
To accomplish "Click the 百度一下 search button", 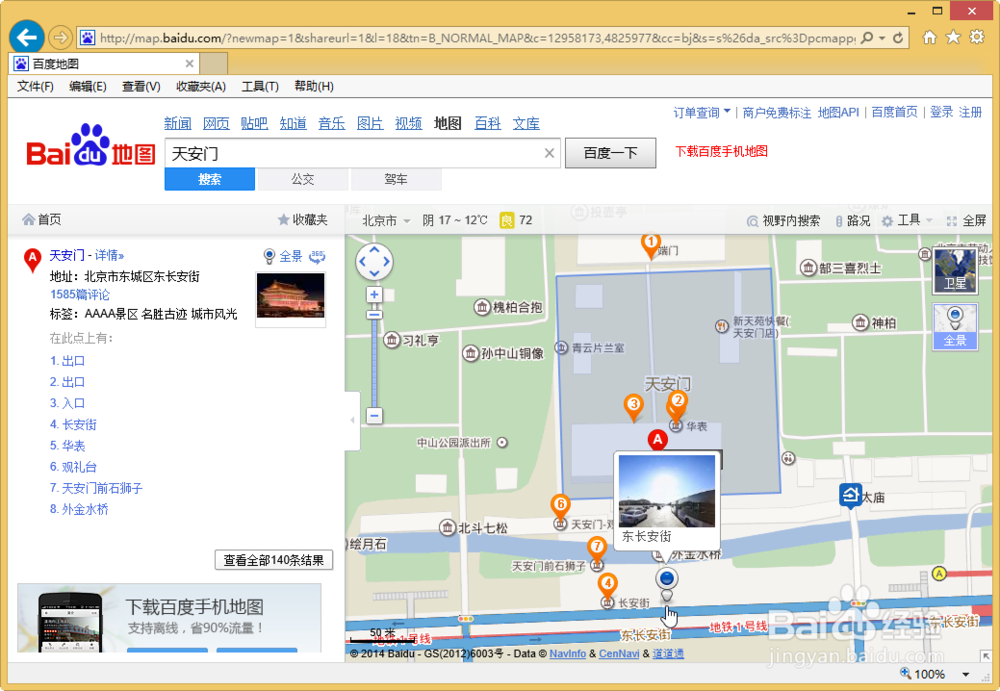I will (x=610, y=153).
